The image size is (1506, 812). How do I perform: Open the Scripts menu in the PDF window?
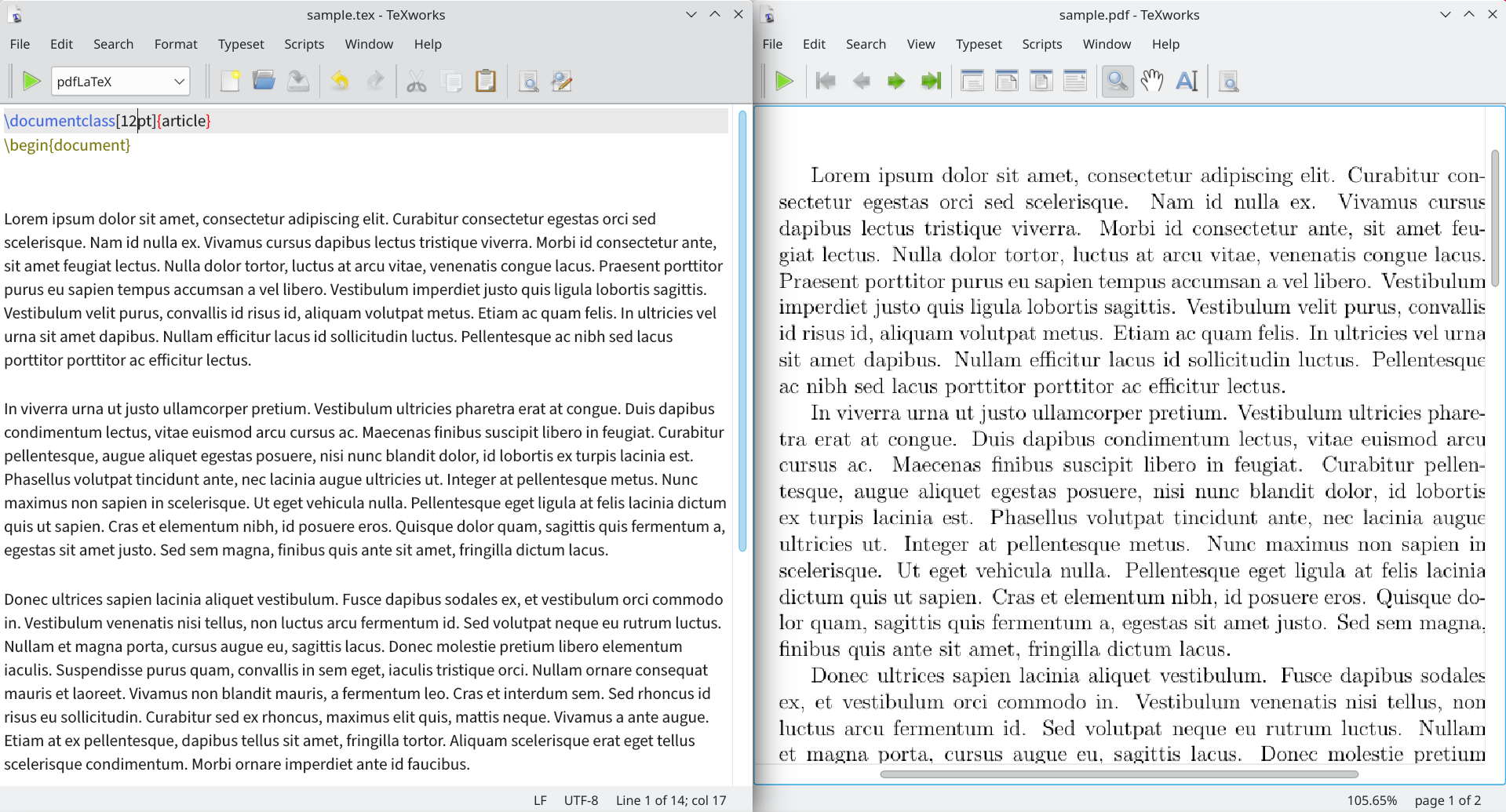coord(1041,44)
